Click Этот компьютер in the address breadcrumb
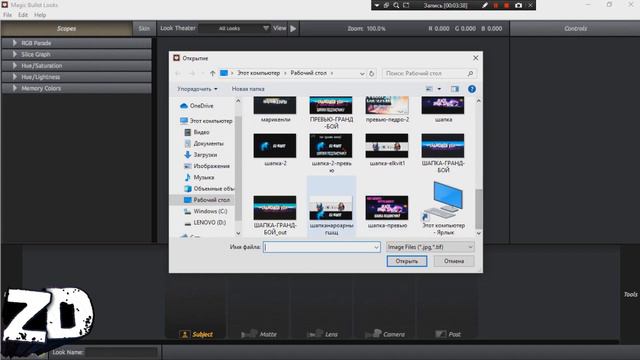 [x=259, y=73]
